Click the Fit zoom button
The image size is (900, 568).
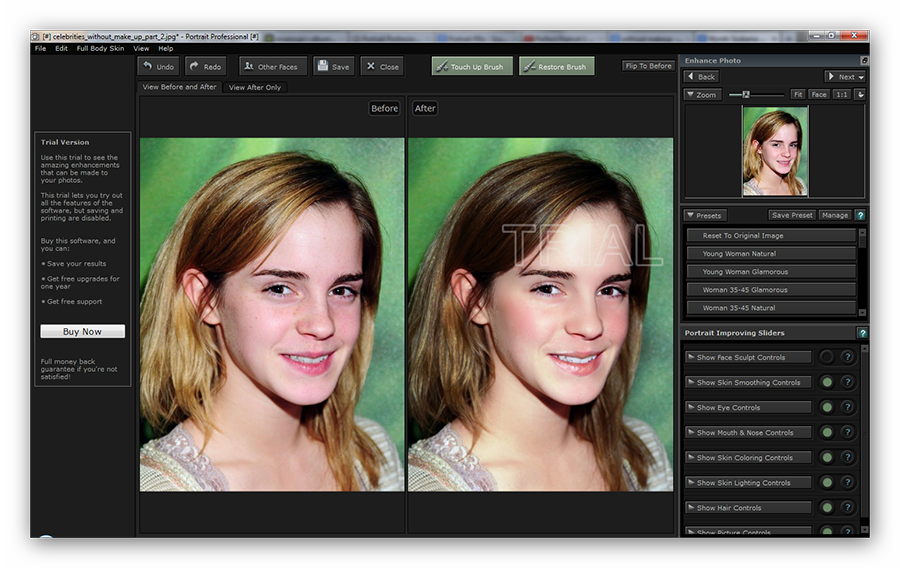(798, 94)
